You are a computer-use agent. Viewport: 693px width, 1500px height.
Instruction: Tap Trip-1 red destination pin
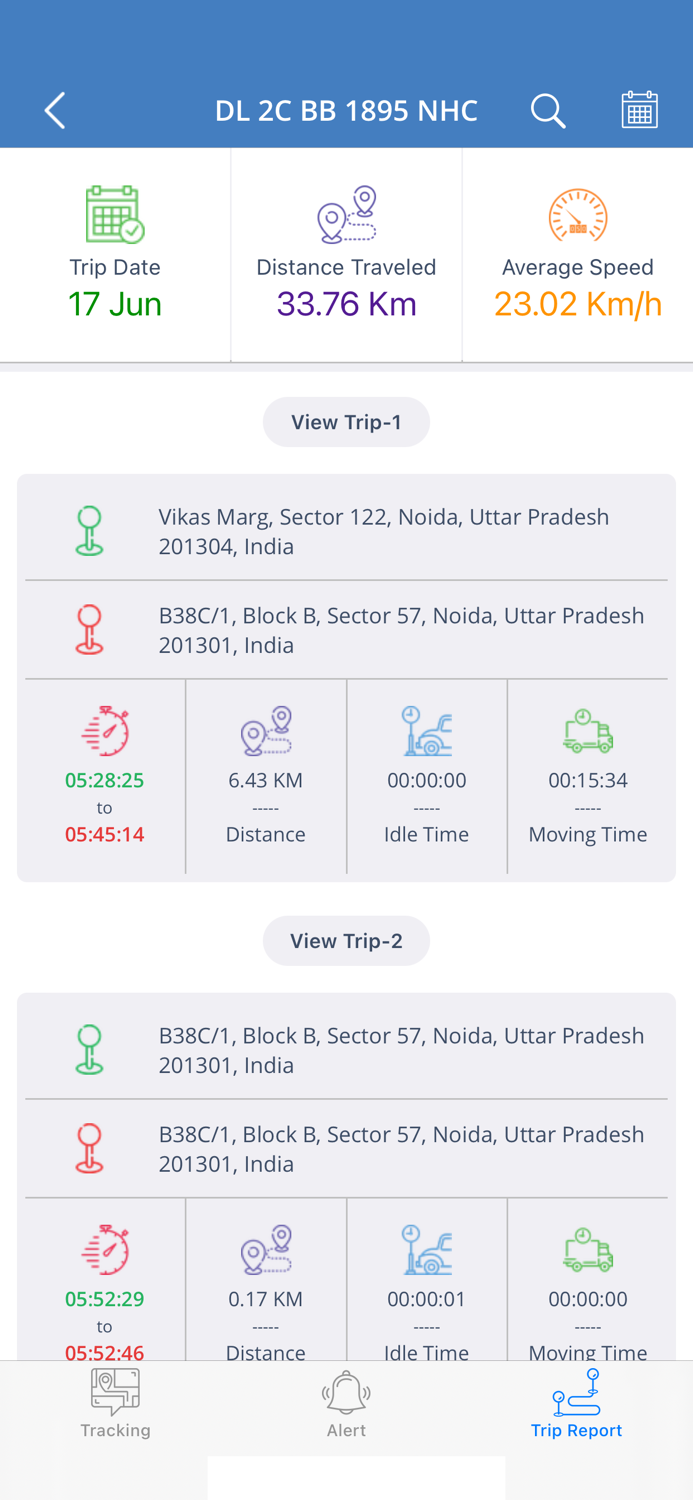[x=90, y=629]
